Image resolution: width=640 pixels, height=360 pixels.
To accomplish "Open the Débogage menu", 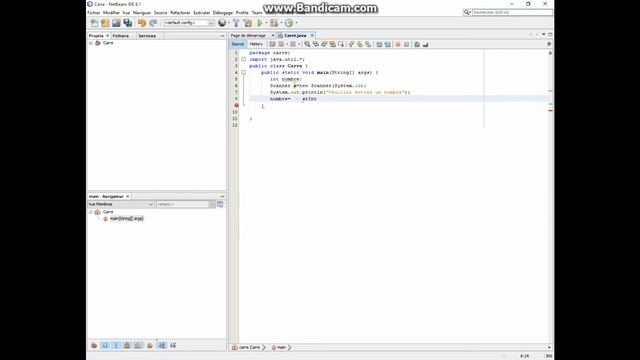I will (223, 13).
